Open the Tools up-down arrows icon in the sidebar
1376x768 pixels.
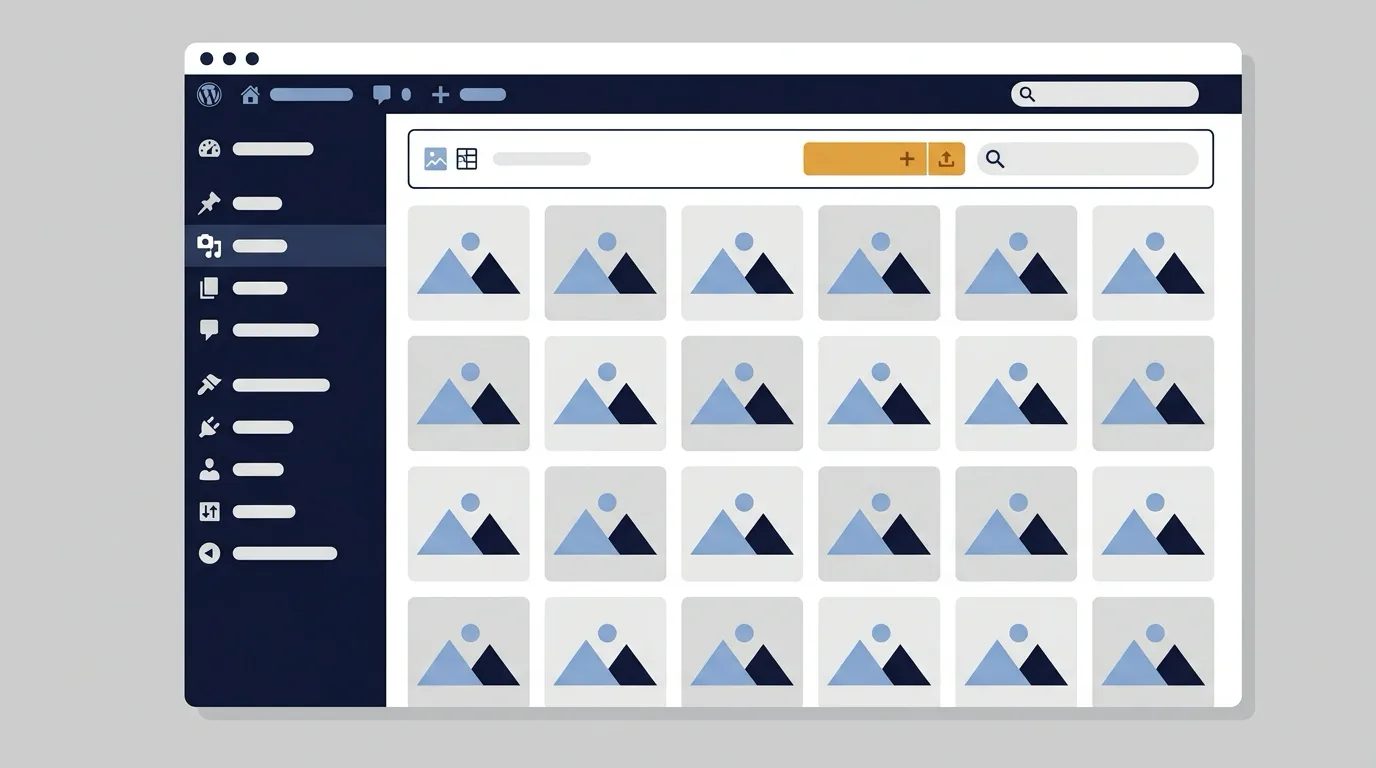pyautogui.click(x=209, y=511)
